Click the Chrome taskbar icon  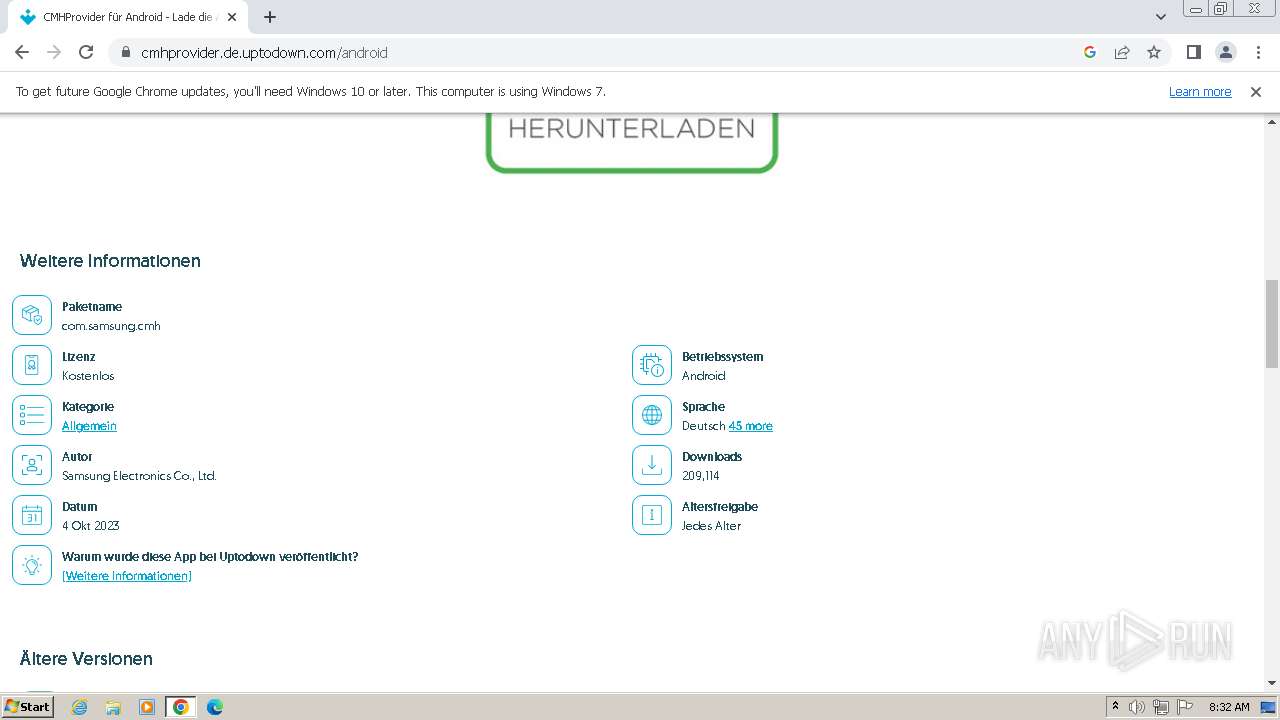pyautogui.click(x=181, y=707)
